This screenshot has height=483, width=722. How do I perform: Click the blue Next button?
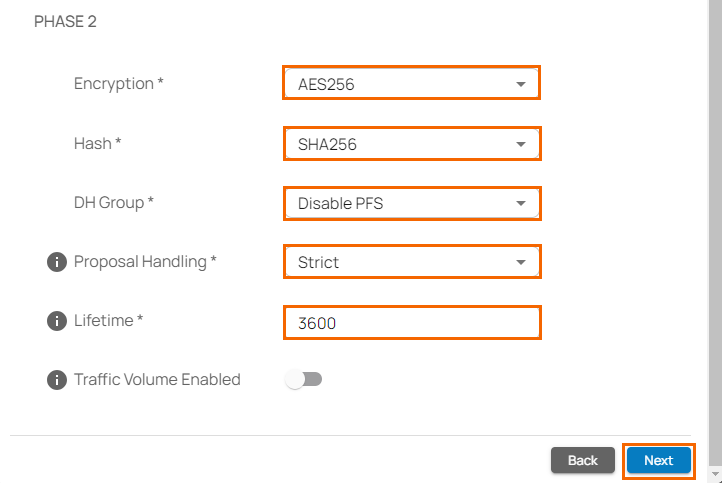click(x=658, y=460)
